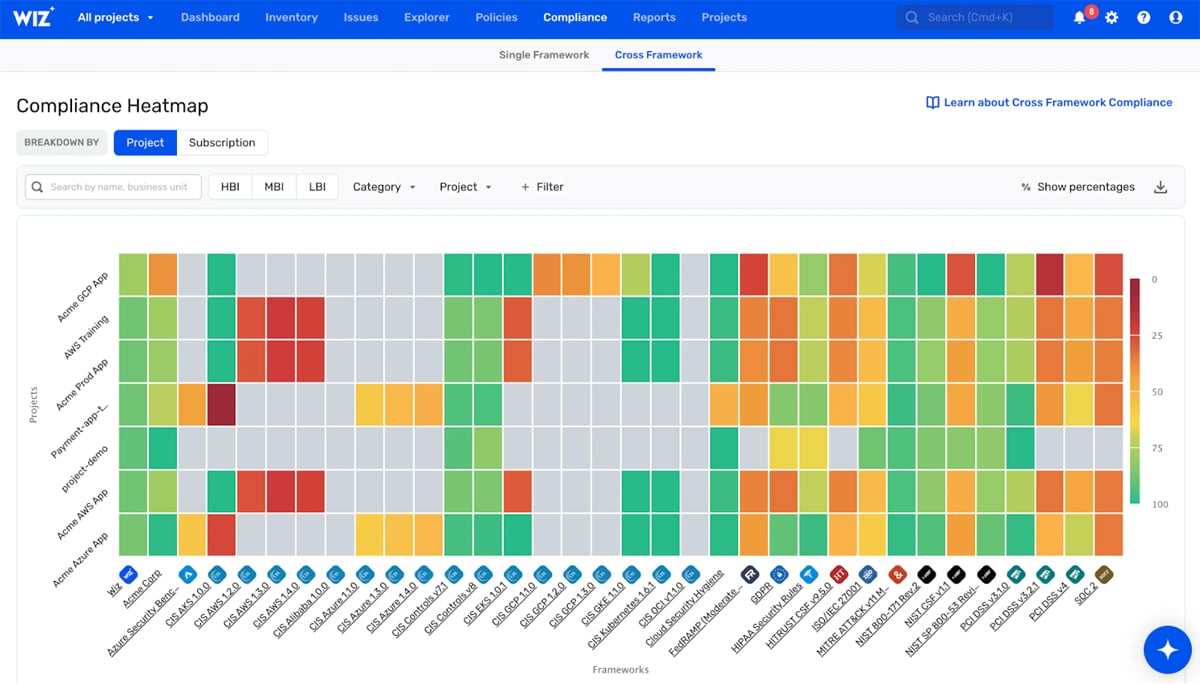Open the Reports menu
1200x684 pixels.
pyautogui.click(x=654, y=17)
